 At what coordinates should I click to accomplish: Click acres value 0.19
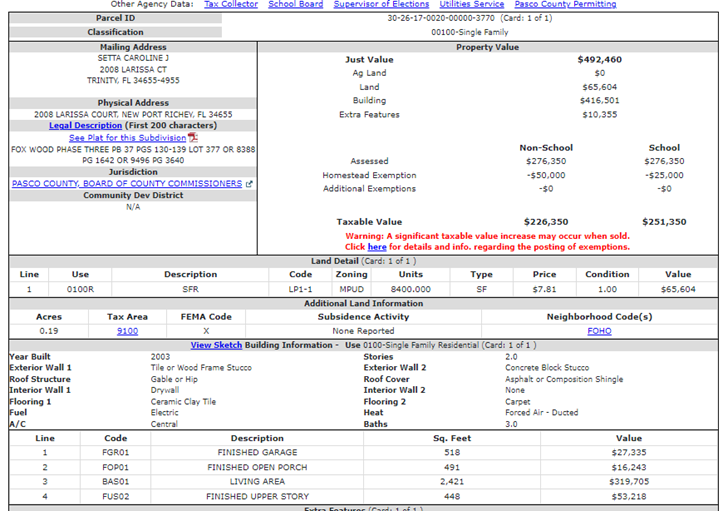coord(48,331)
